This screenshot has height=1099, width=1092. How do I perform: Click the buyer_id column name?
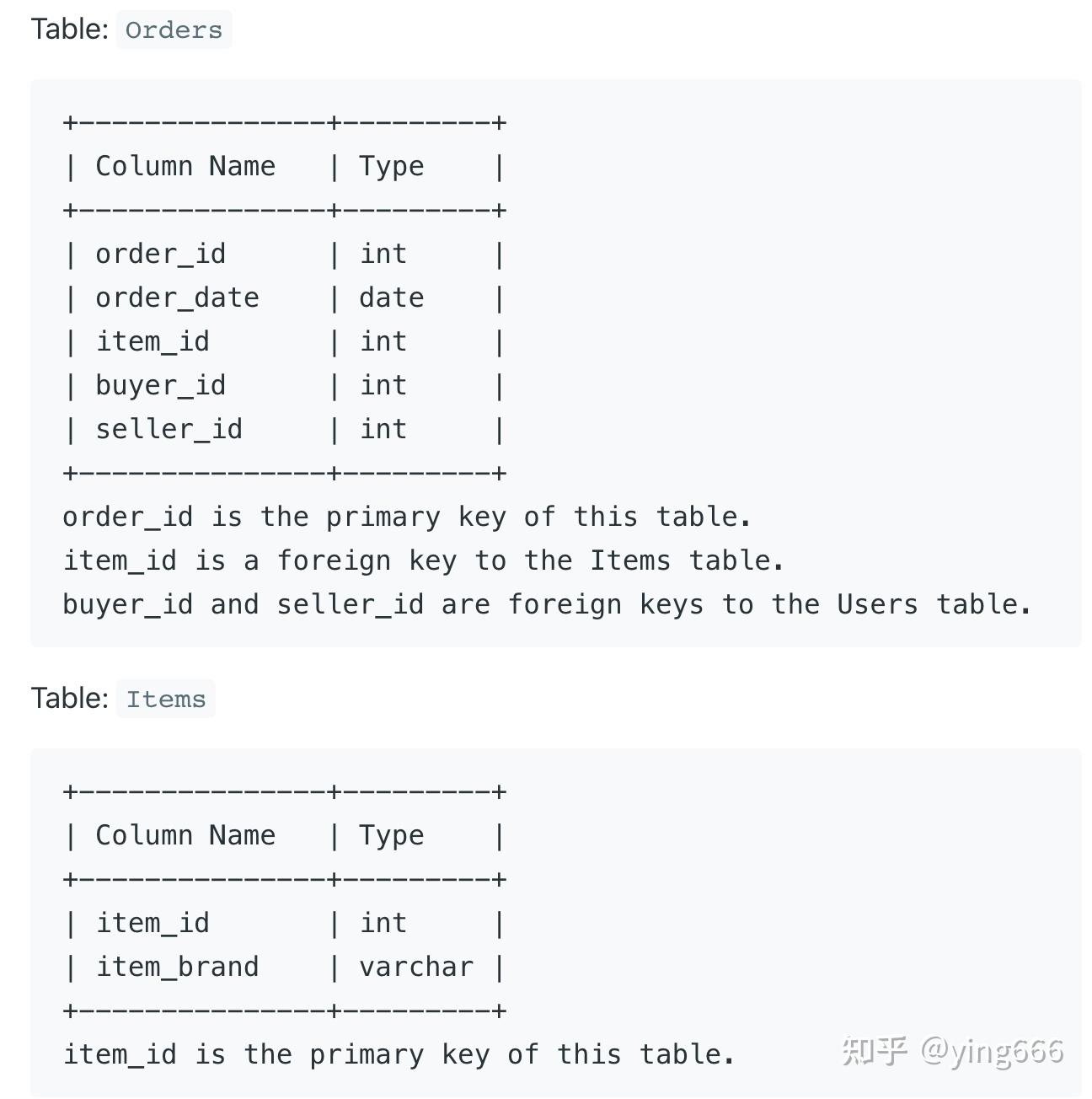pos(160,385)
